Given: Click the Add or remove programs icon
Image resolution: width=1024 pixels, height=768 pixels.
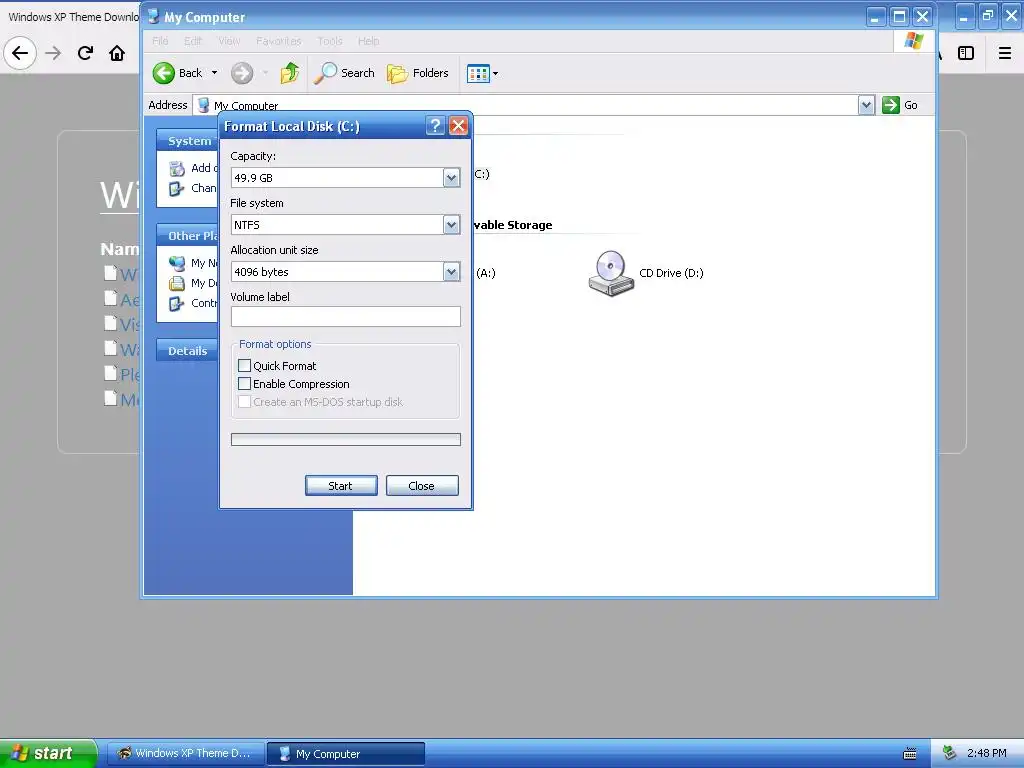Looking at the screenshot, I should click(177, 168).
